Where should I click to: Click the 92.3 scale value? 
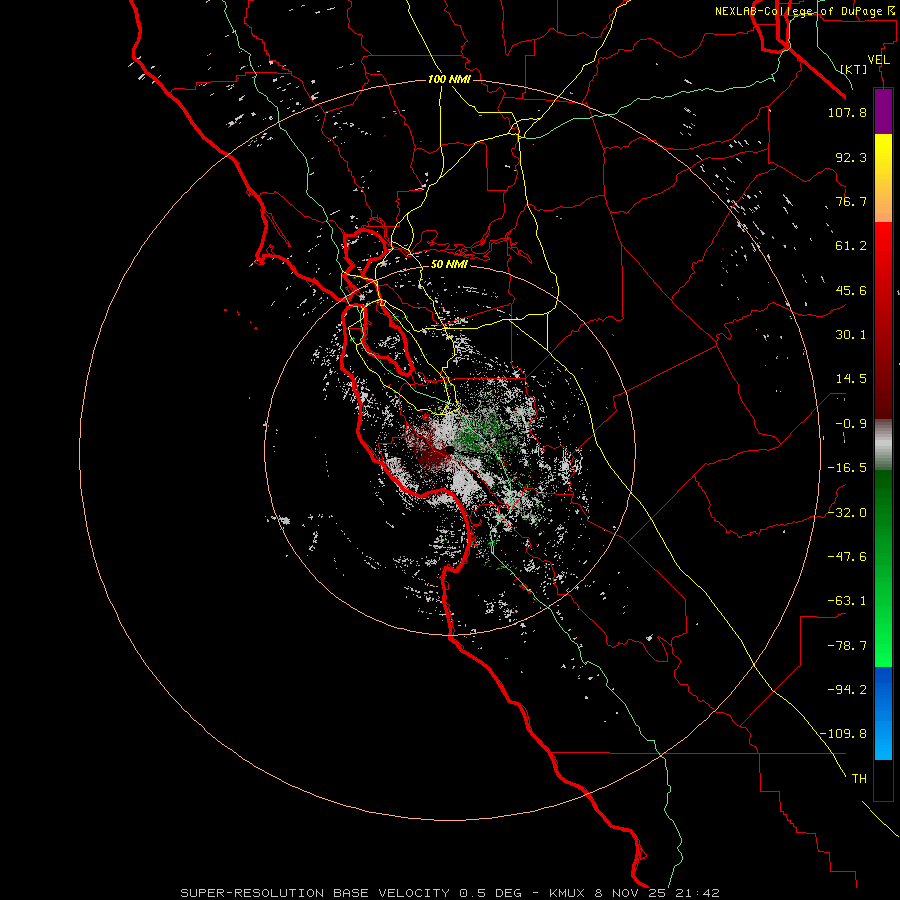(x=851, y=157)
